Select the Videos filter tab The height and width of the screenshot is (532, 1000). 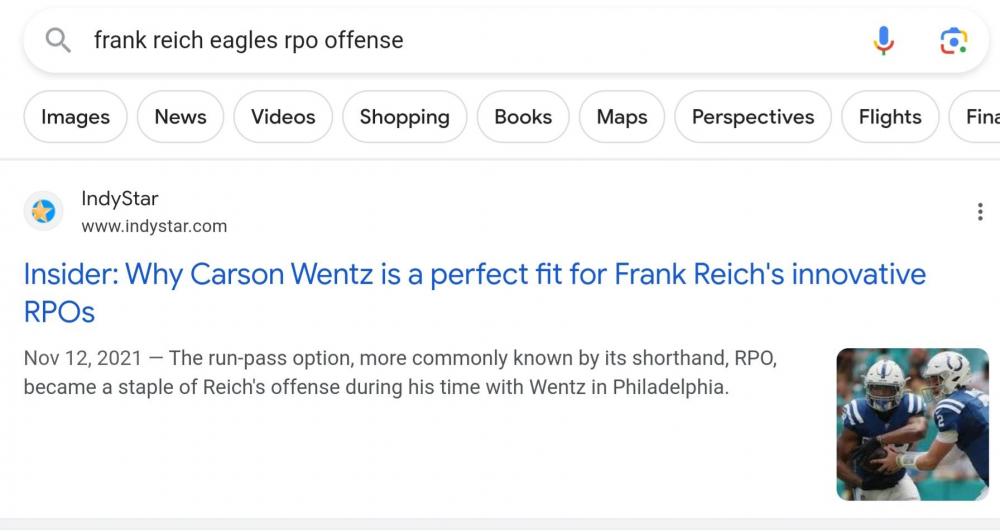283,117
